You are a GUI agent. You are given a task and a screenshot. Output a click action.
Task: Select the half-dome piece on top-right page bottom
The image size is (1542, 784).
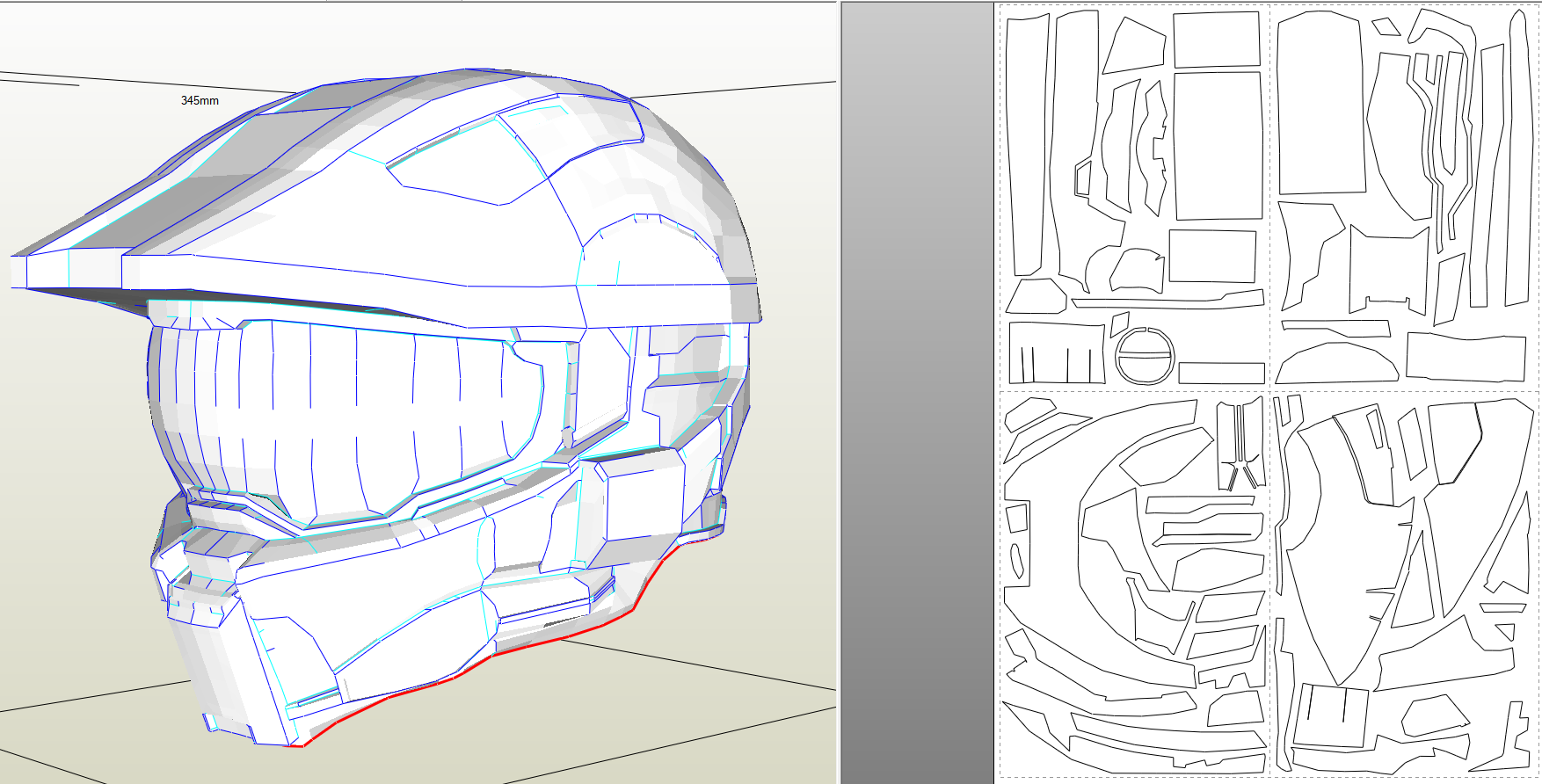tap(1336, 362)
